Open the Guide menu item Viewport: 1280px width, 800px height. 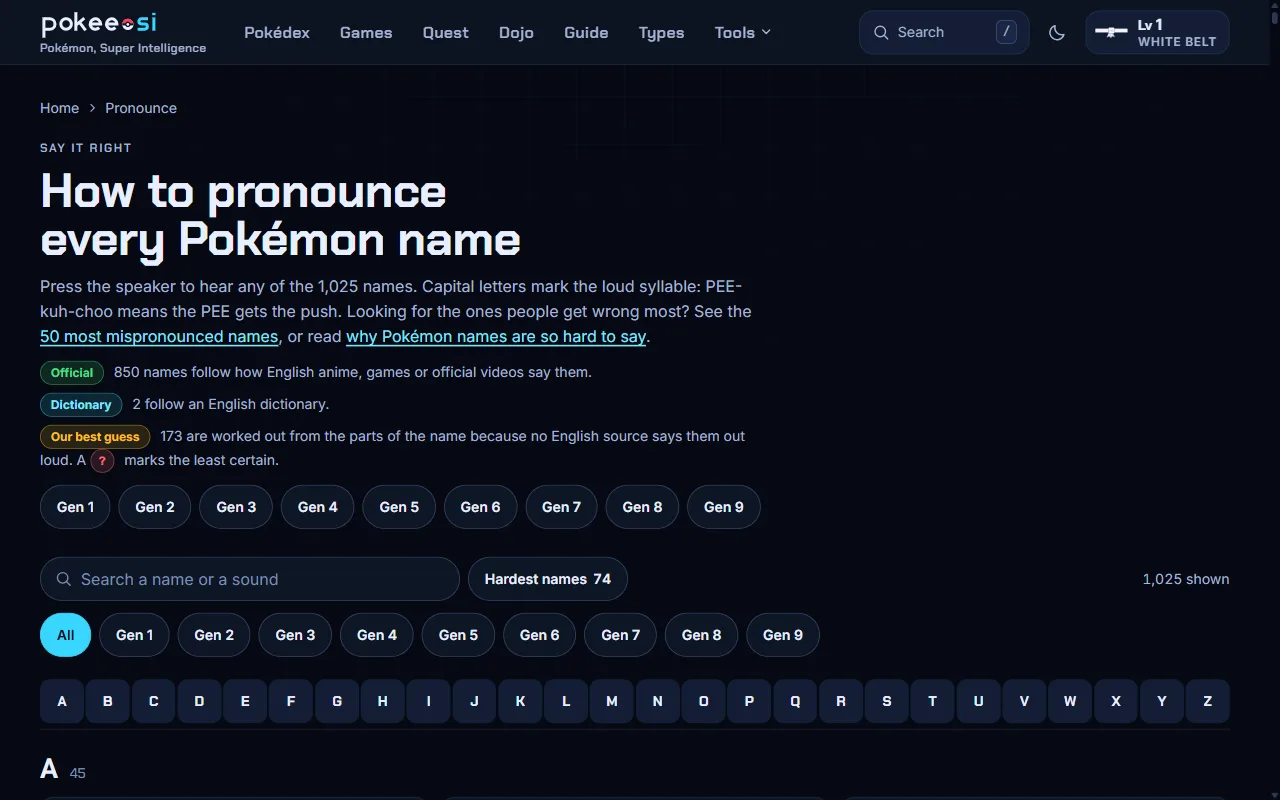(586, 33)
